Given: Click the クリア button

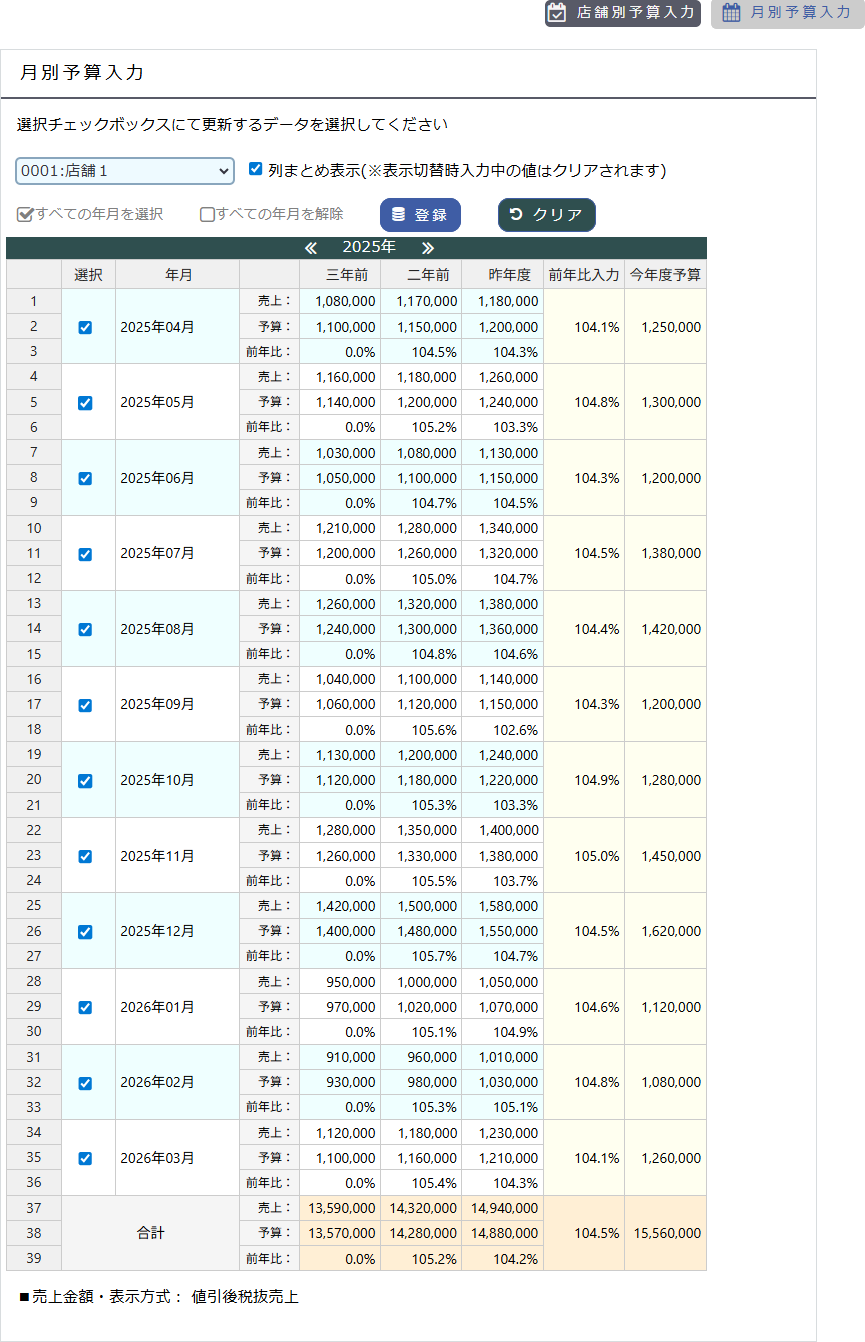Looking at the screenshot, I should point(547,215).
